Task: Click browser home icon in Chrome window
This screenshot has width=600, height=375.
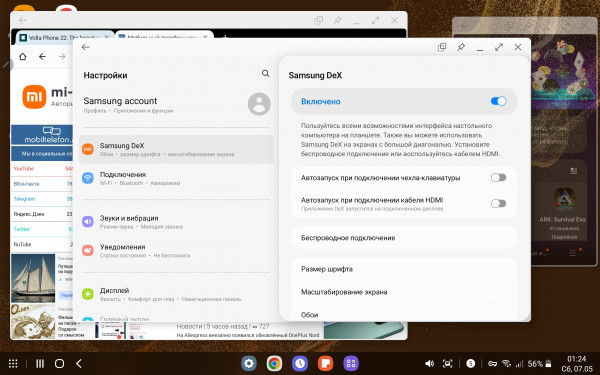Action: [x=23, y=57]
